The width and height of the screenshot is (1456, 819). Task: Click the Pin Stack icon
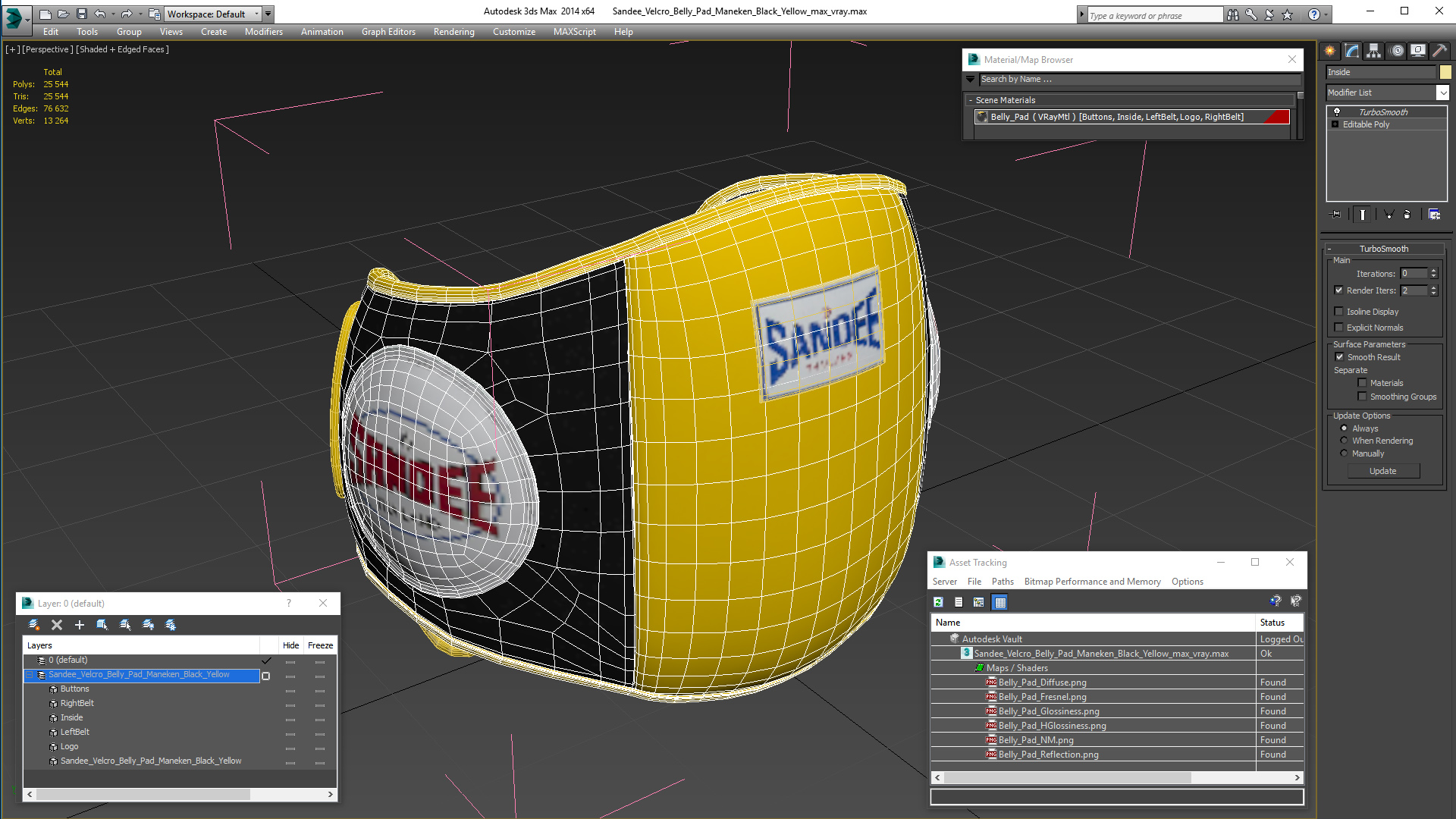tap(1336, 215)
